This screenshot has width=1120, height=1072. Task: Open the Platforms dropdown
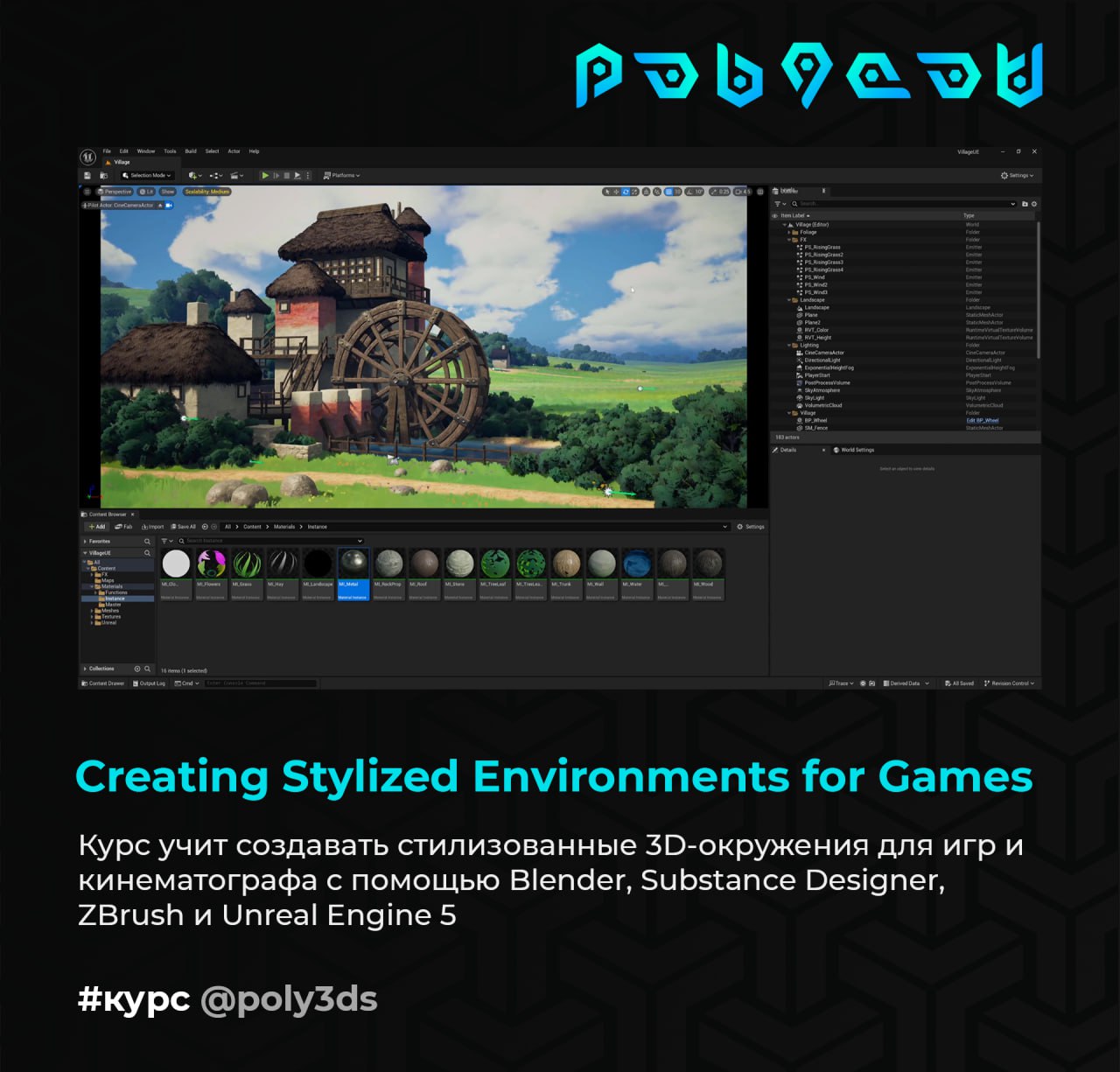pos(342,175)
